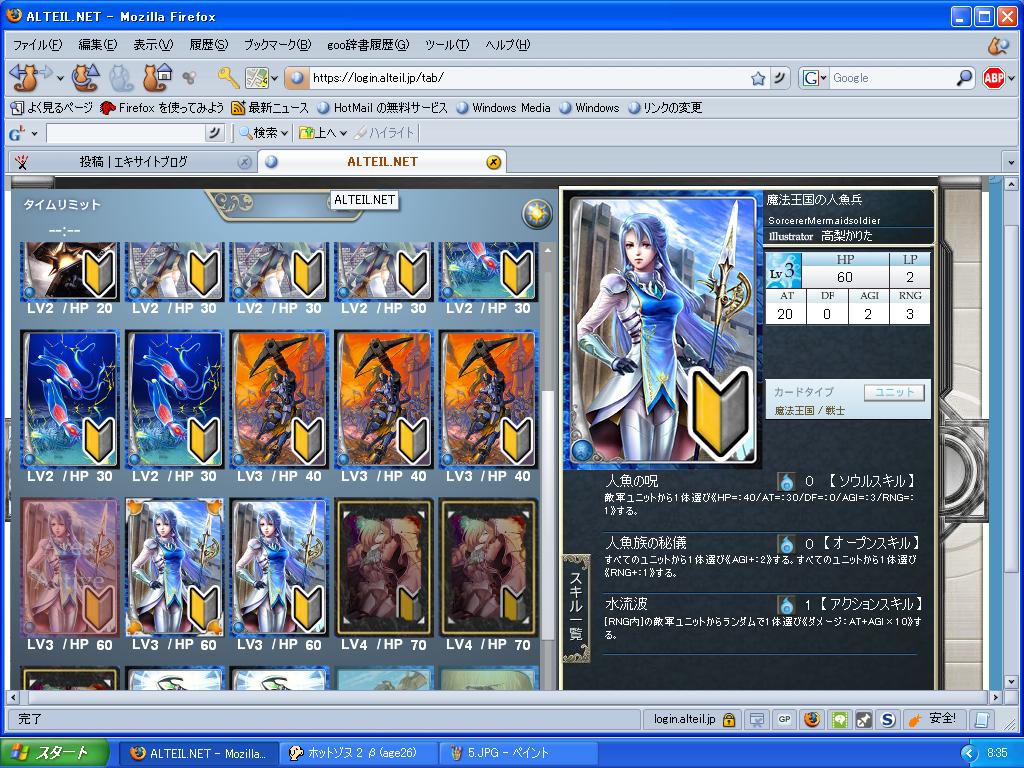Open the ブックマーク menu
Image resolution: width=1024 pixels, height=768 pixels.
(277, 44)
